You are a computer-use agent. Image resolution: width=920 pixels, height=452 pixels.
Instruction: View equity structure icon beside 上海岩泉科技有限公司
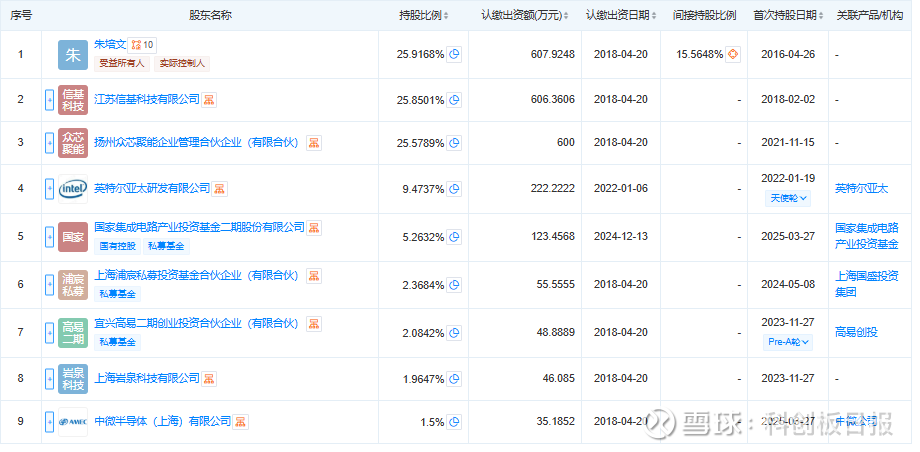pos(209,379)
